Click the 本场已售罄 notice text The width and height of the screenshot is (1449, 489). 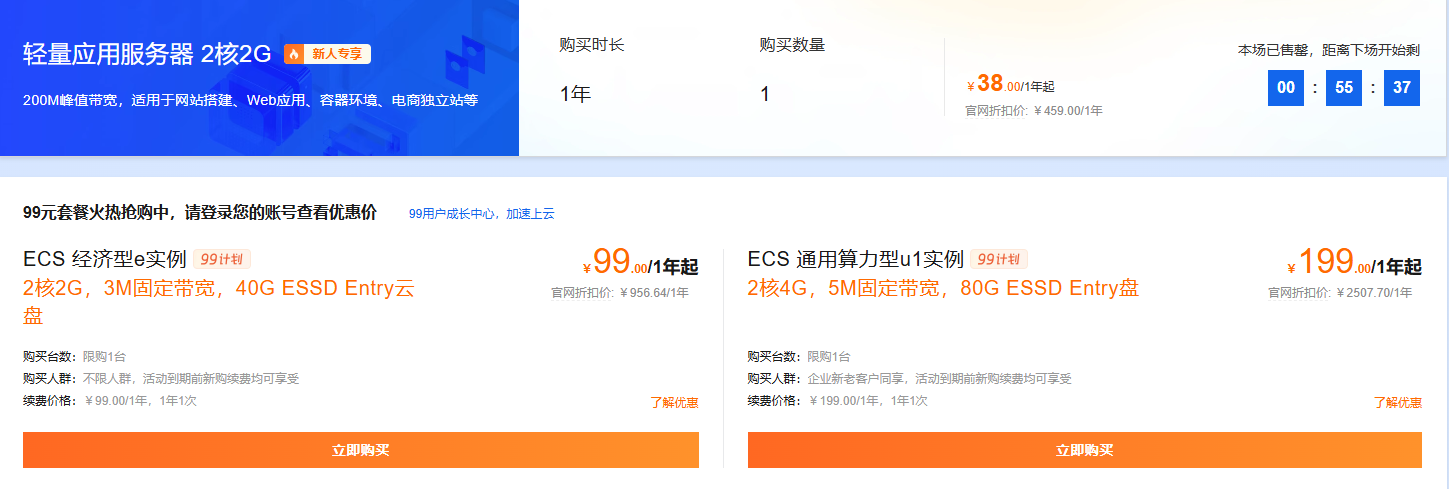pyautogui.click(x=1329, y=49)
